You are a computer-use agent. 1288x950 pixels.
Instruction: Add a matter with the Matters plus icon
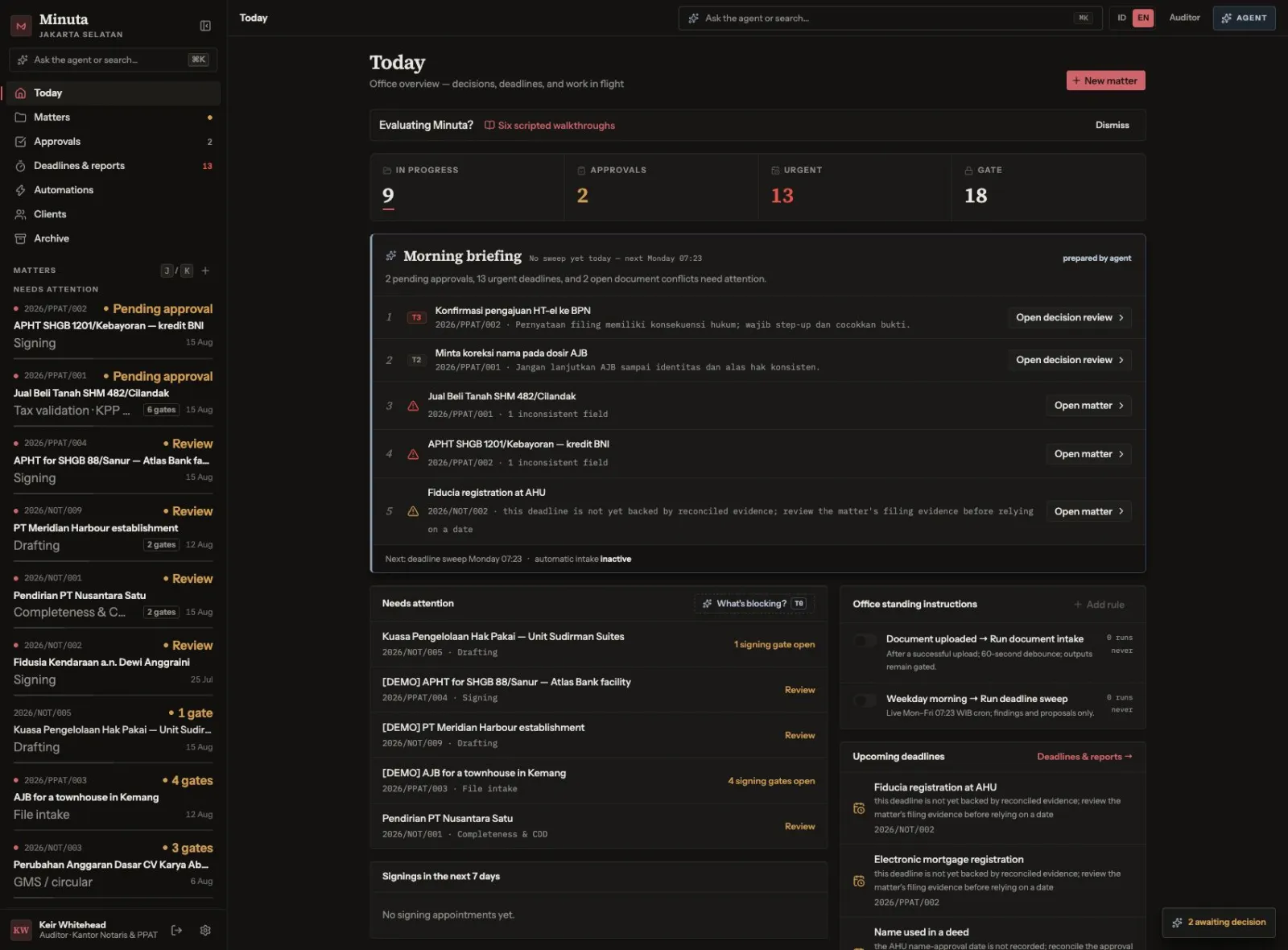pyautogui.click(x=205, y=271)
